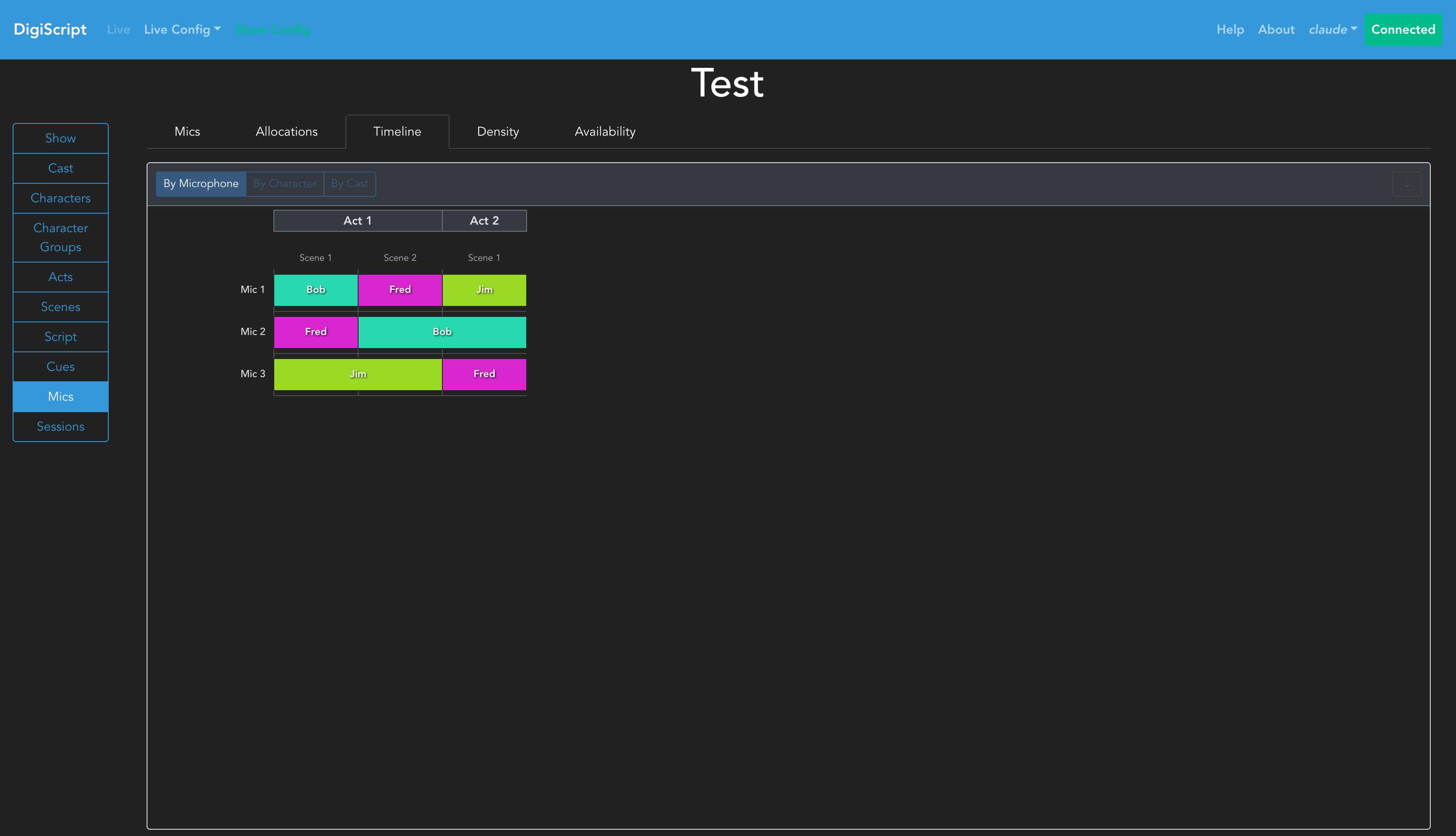Viewport: 1456px width, 836px height.
Task: Switch timeline view to By Cast
Action: coord(350,184)
